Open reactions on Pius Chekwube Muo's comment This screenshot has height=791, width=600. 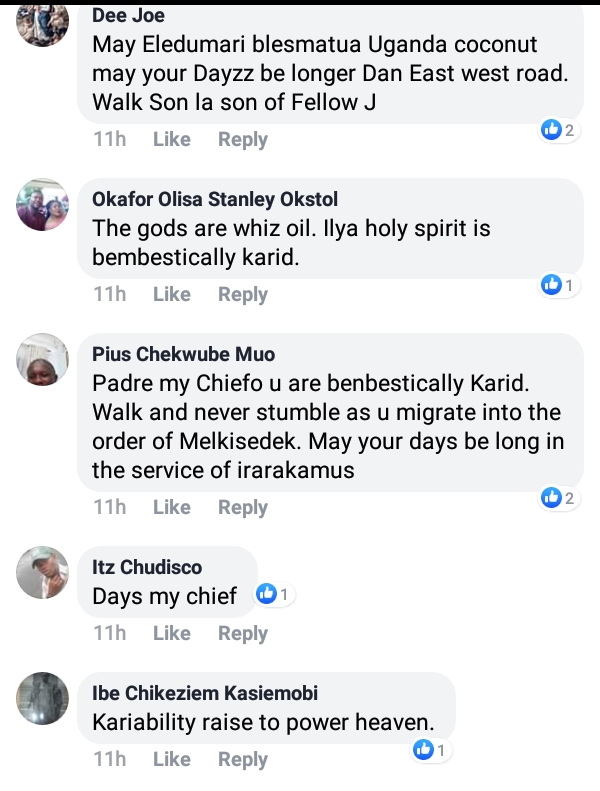558,497
